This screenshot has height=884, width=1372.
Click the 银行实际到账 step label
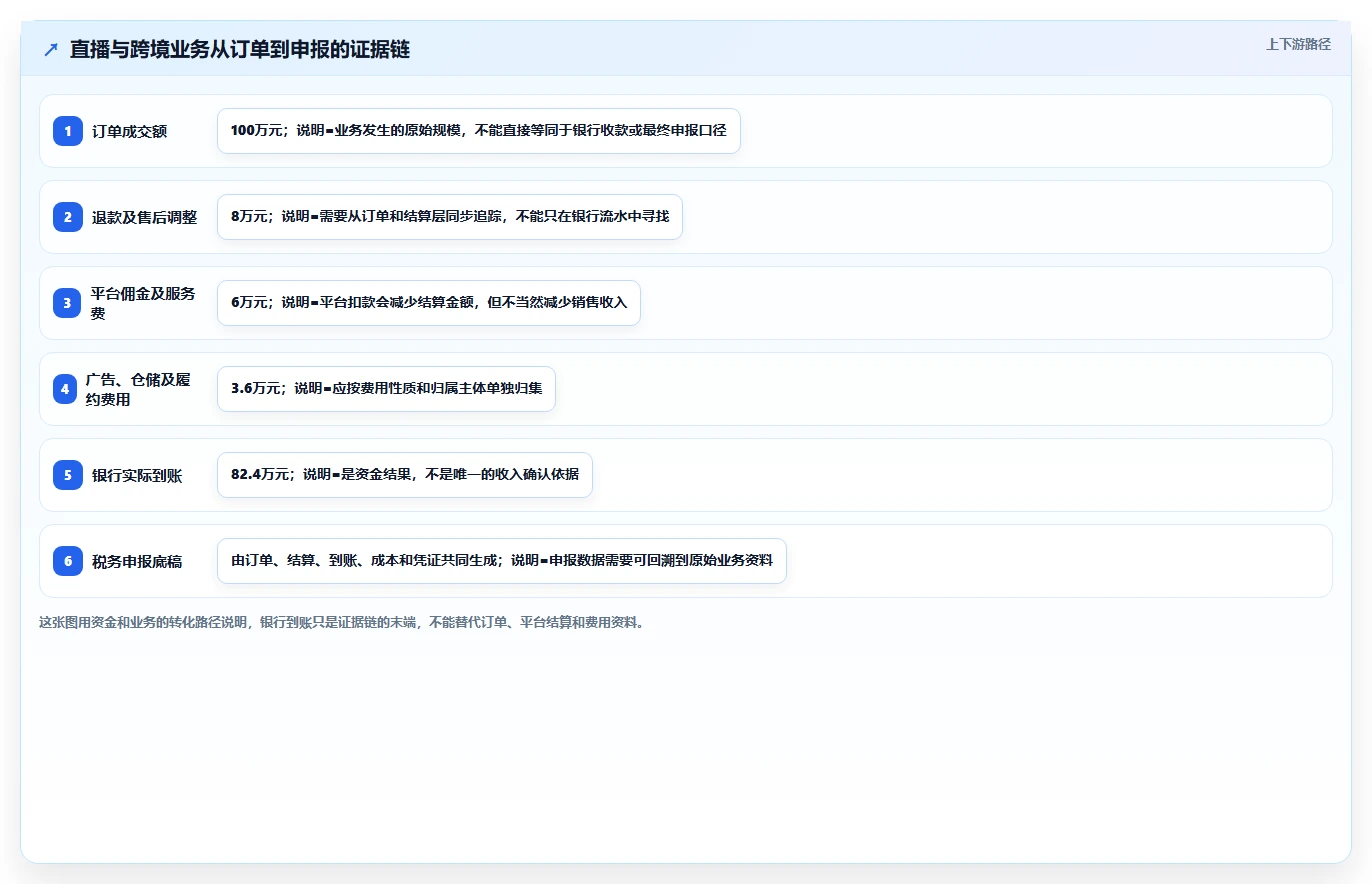137,475
